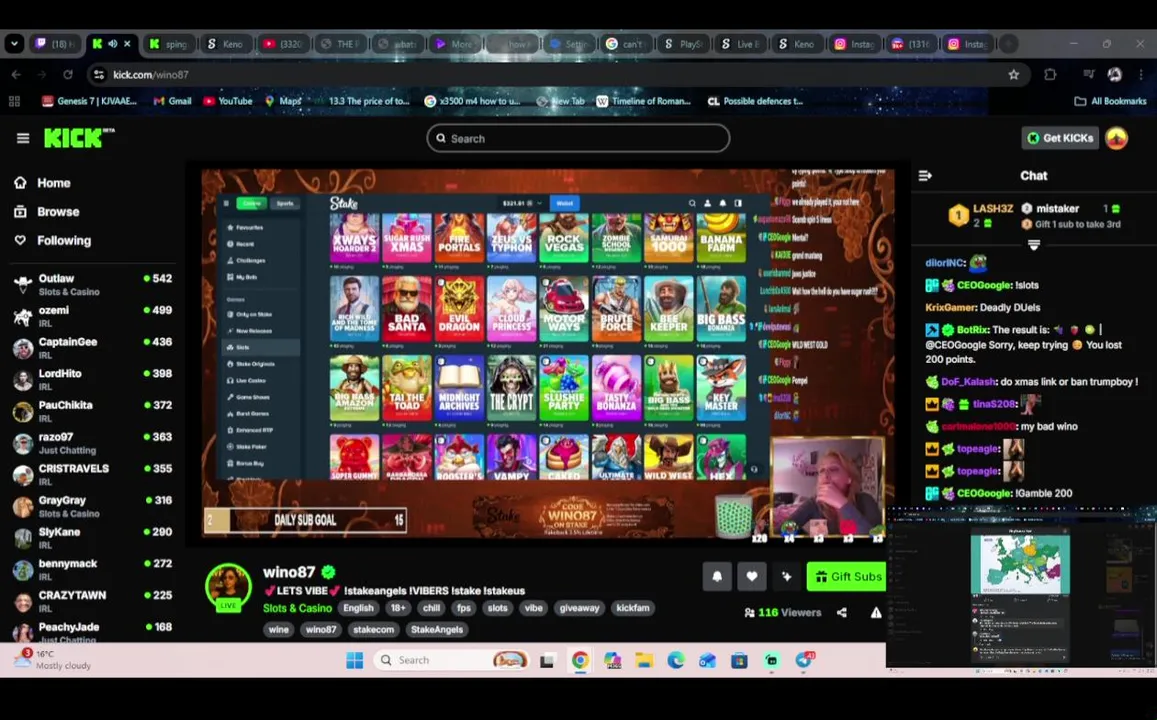Open LordHito's channel in the sidebar
Screen dimensions: 1157x720
92,379
